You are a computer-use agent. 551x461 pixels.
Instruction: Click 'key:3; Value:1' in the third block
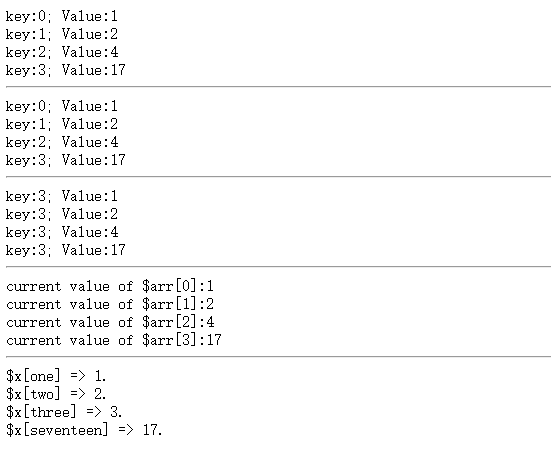pyautogui.click(x=62, y=196)
